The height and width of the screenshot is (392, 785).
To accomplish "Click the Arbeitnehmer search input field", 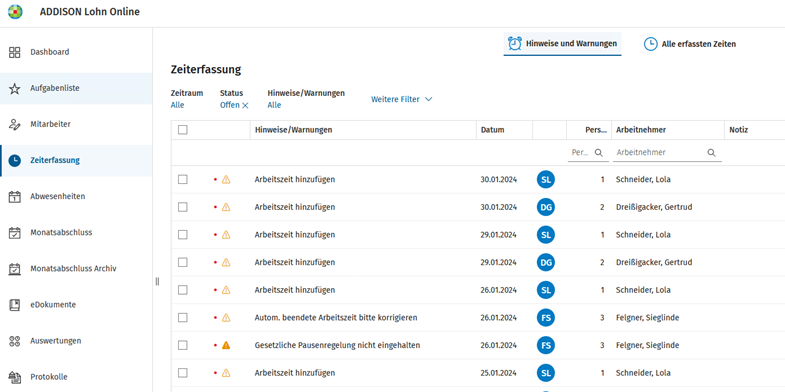I will [x=667, y=153].
